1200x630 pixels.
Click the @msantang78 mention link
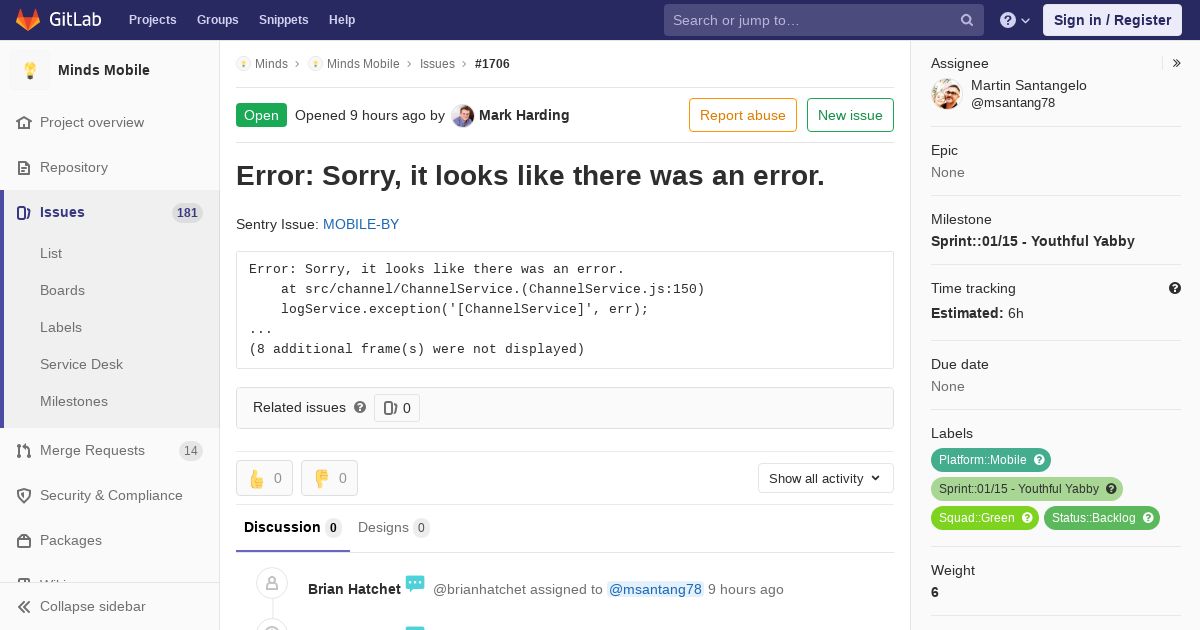click(655, 589)
